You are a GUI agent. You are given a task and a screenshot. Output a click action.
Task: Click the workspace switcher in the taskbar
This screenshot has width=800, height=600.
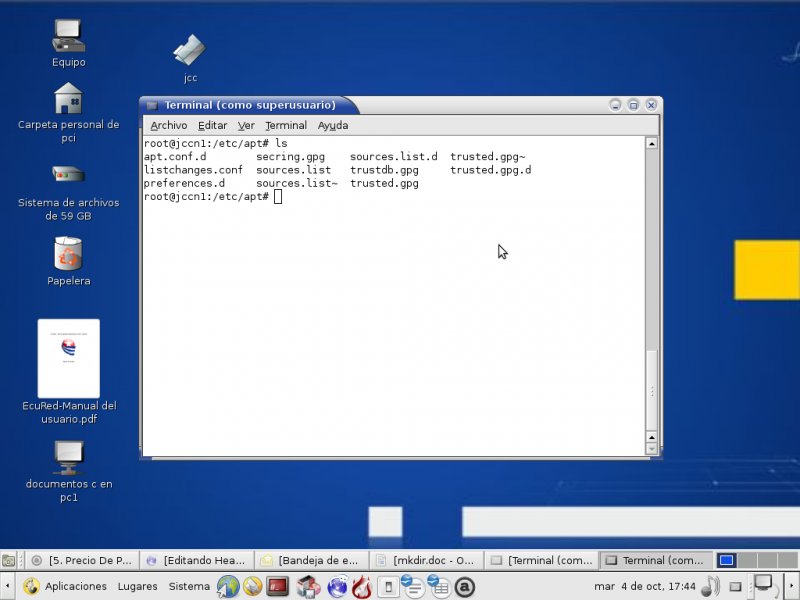[x=727, y=561]
